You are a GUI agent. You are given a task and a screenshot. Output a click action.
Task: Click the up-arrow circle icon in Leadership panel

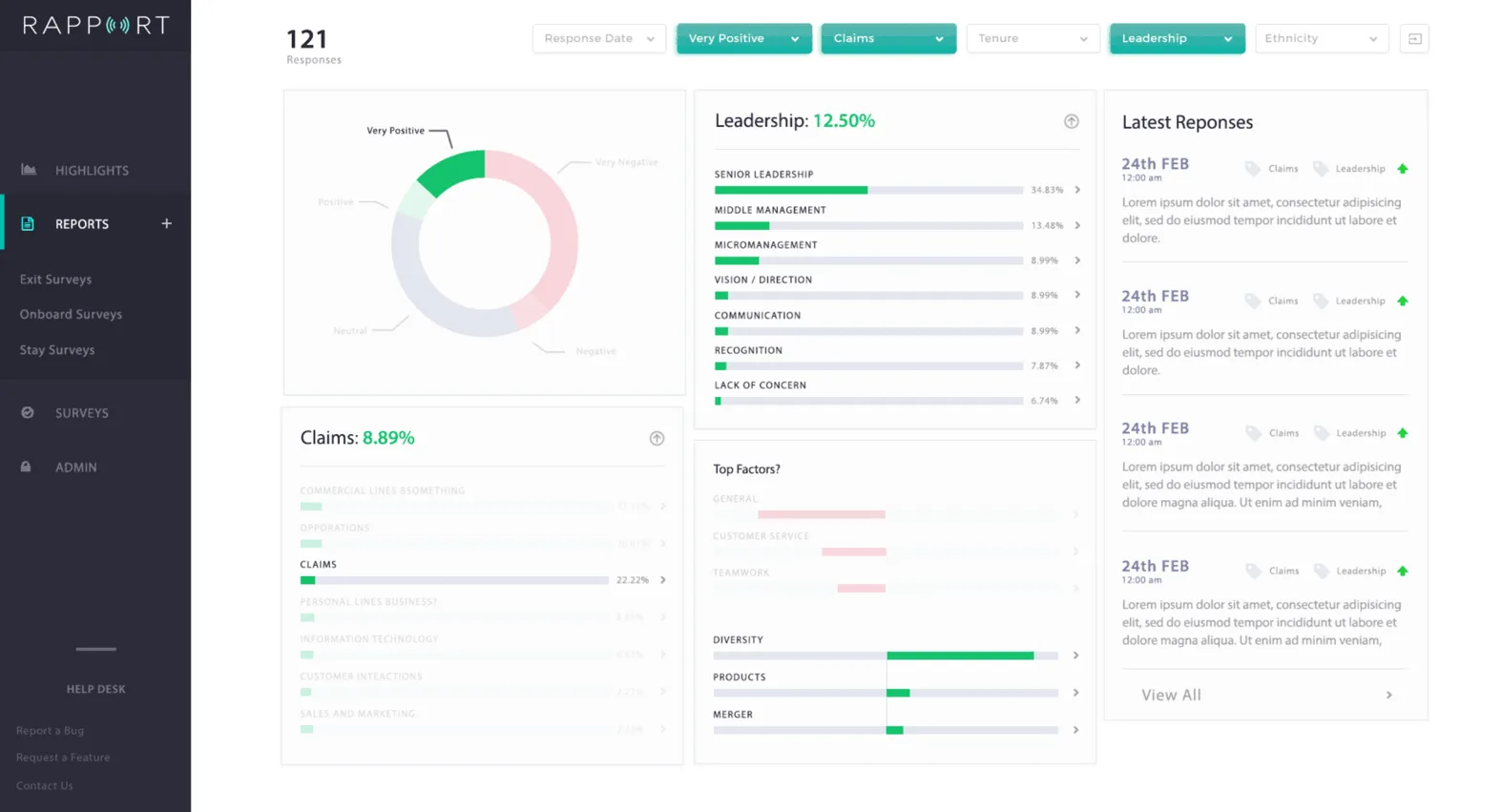coord(1072,121)
